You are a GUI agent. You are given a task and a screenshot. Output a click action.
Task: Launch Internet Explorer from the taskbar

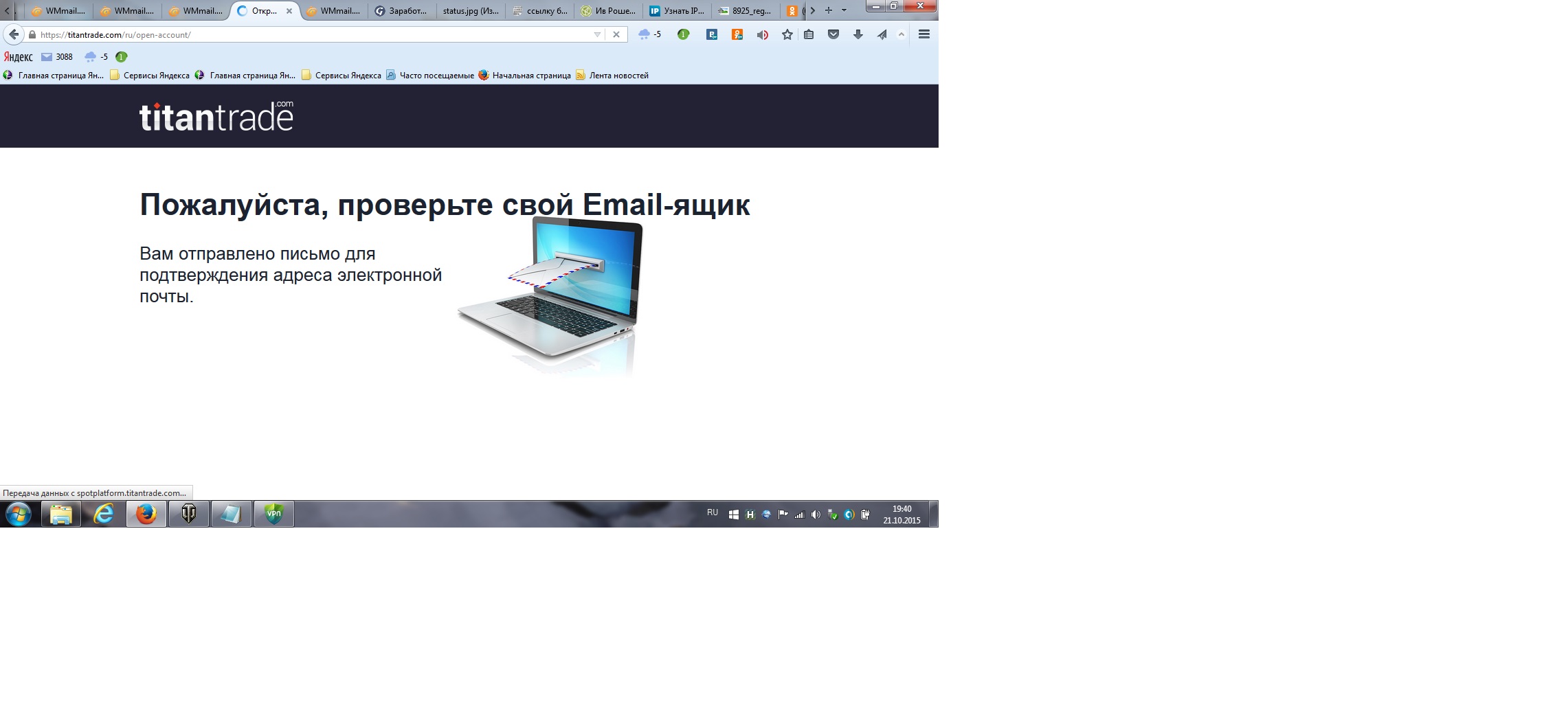click(x=104, y=514)
